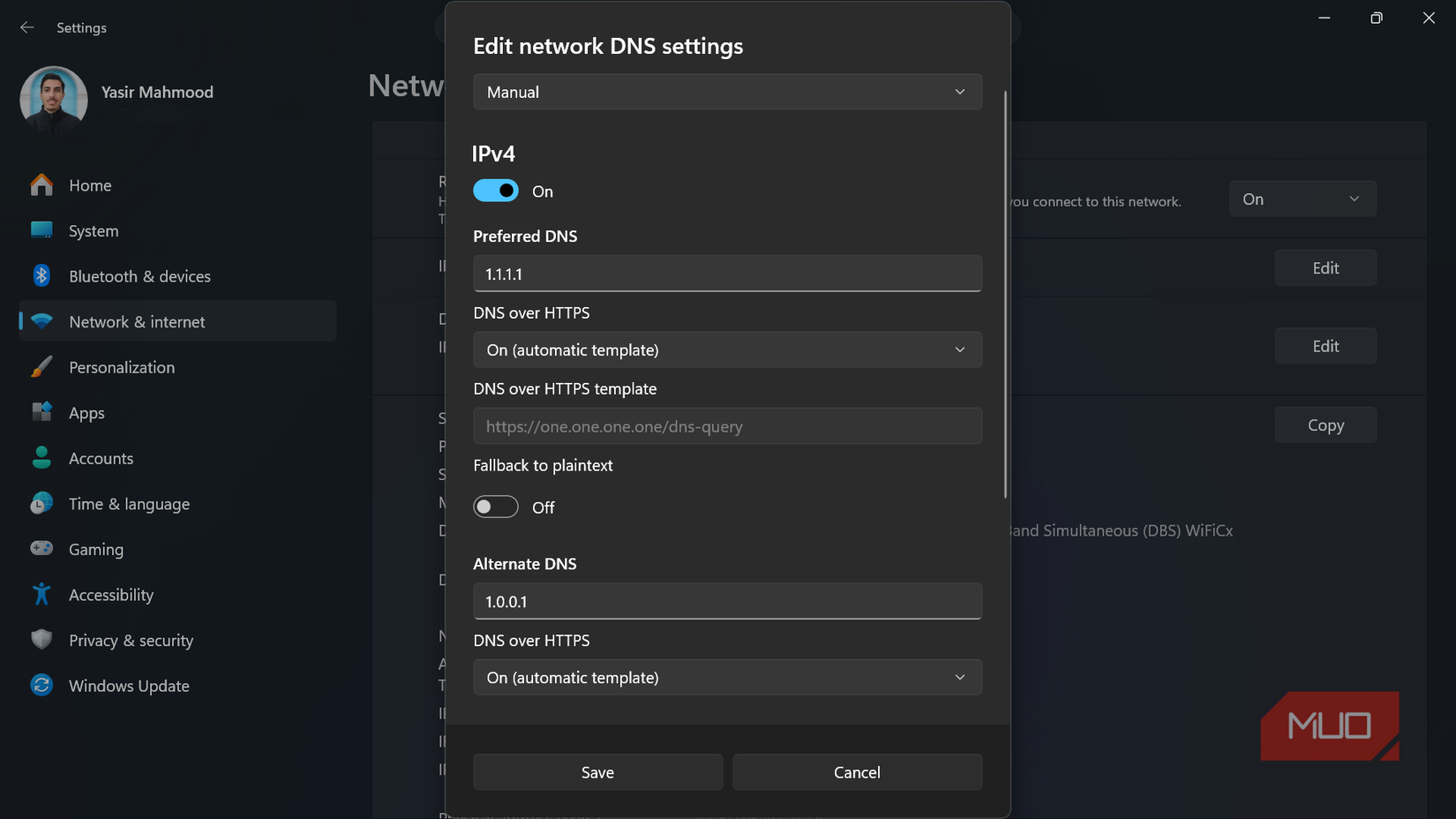Select the System monitor icon
The width and height of the screenshot is (1456, 819).
[41, 230]
